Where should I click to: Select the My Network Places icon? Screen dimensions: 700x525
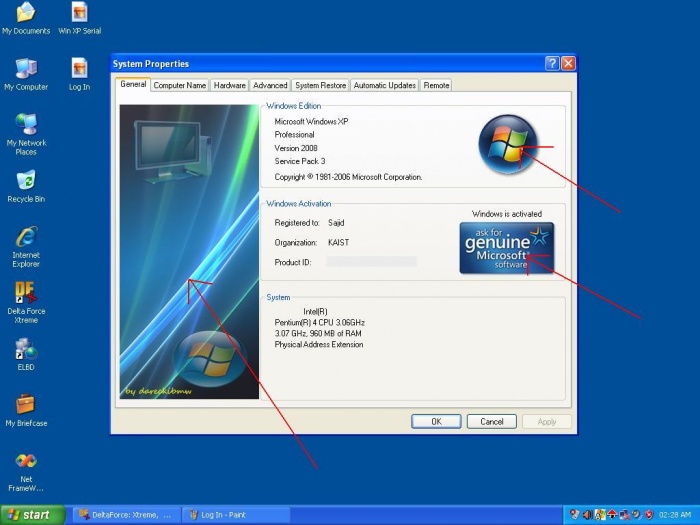click(26, 134)
